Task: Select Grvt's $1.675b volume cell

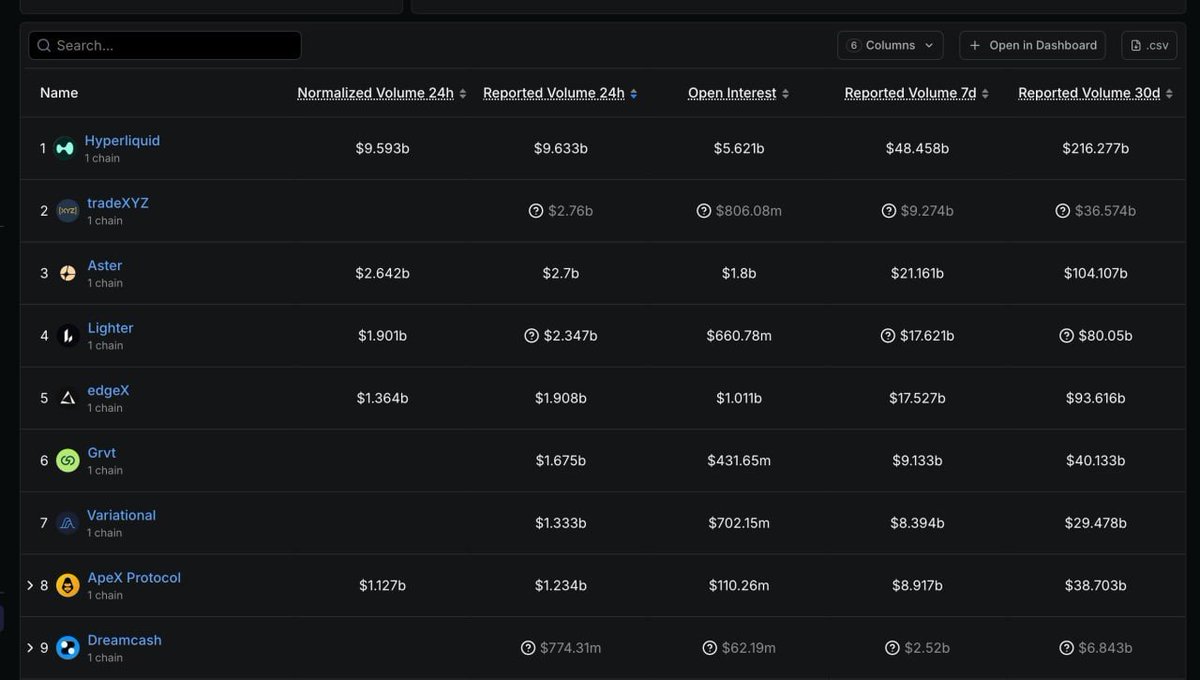Action: click(x=561, y=461)
